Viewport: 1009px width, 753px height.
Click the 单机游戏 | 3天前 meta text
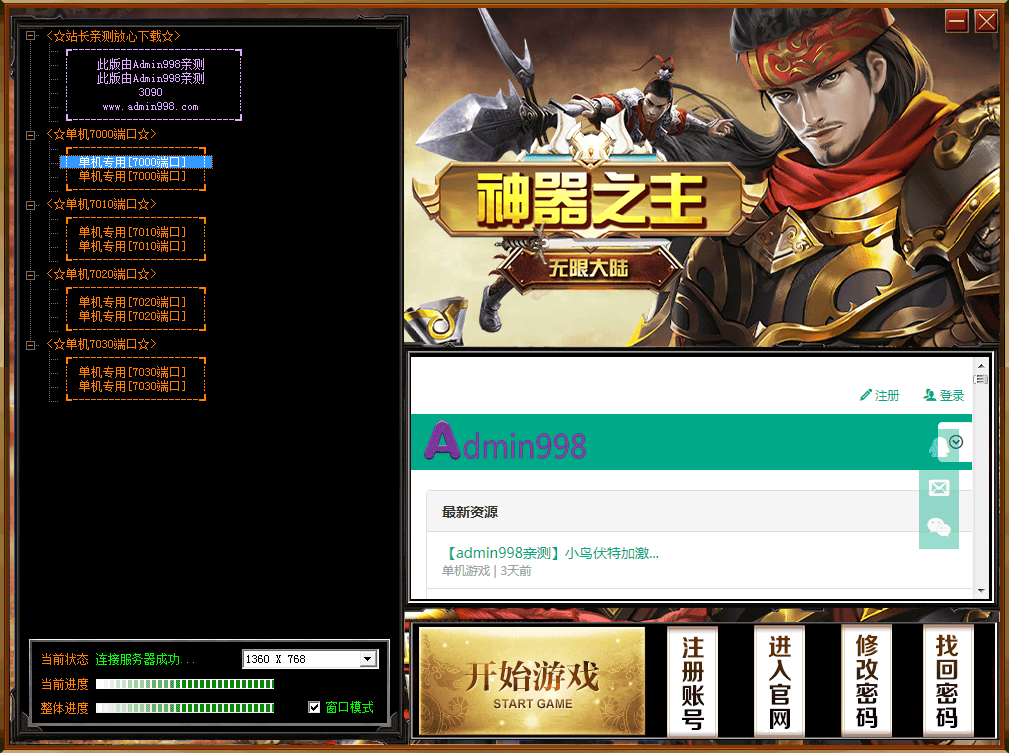point(486,571)
